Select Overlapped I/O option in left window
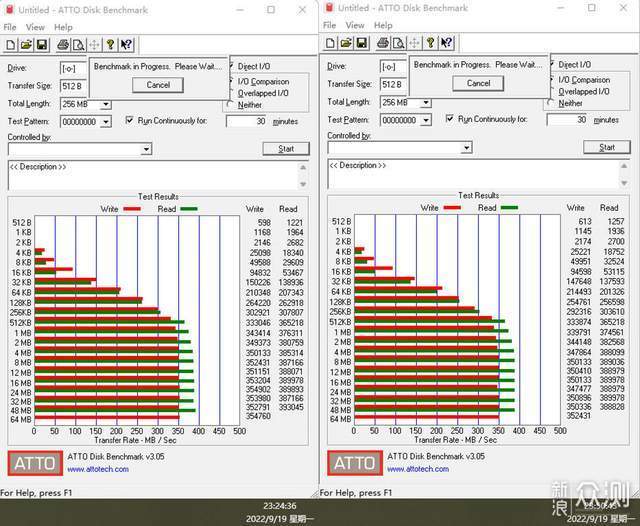This screenshot has height=526, width=640. point(263,93)
